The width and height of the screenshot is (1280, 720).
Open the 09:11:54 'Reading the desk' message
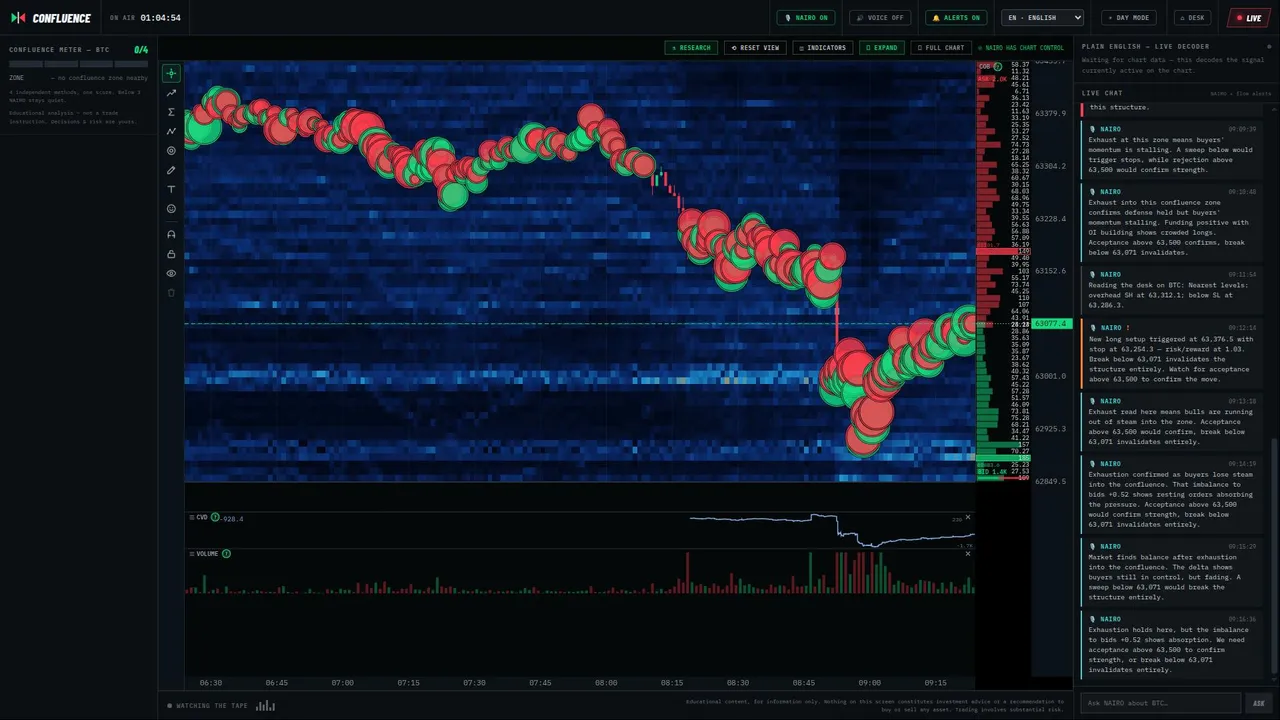point(1170,289)
